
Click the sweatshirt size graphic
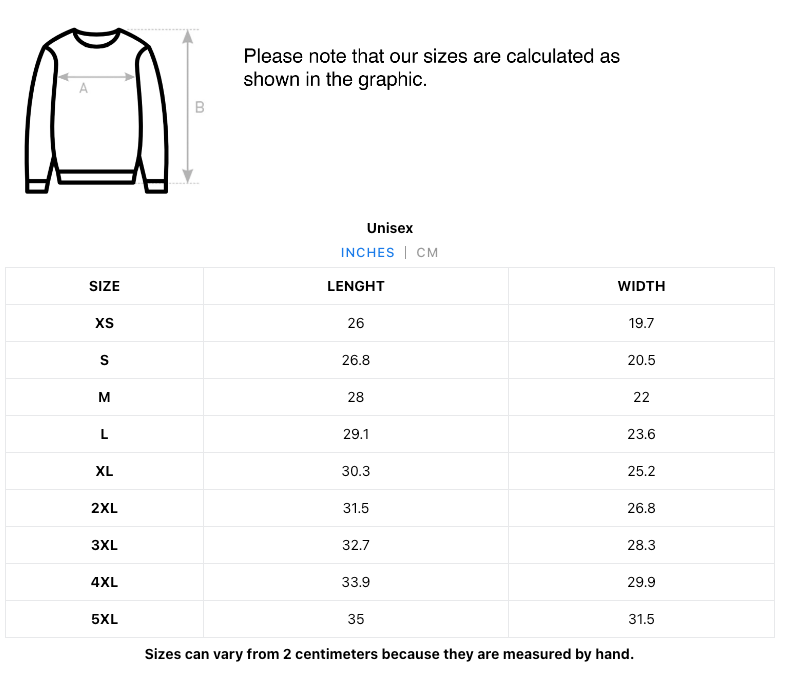coord(97,111)
